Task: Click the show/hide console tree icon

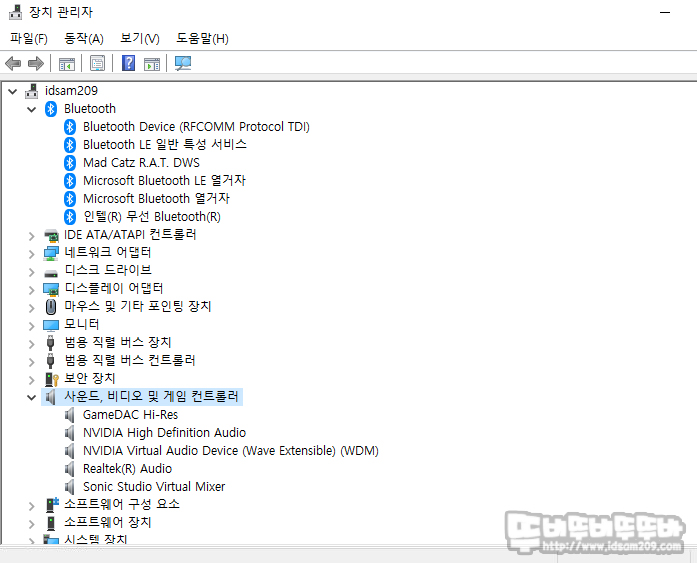Action: coord(67,64)
